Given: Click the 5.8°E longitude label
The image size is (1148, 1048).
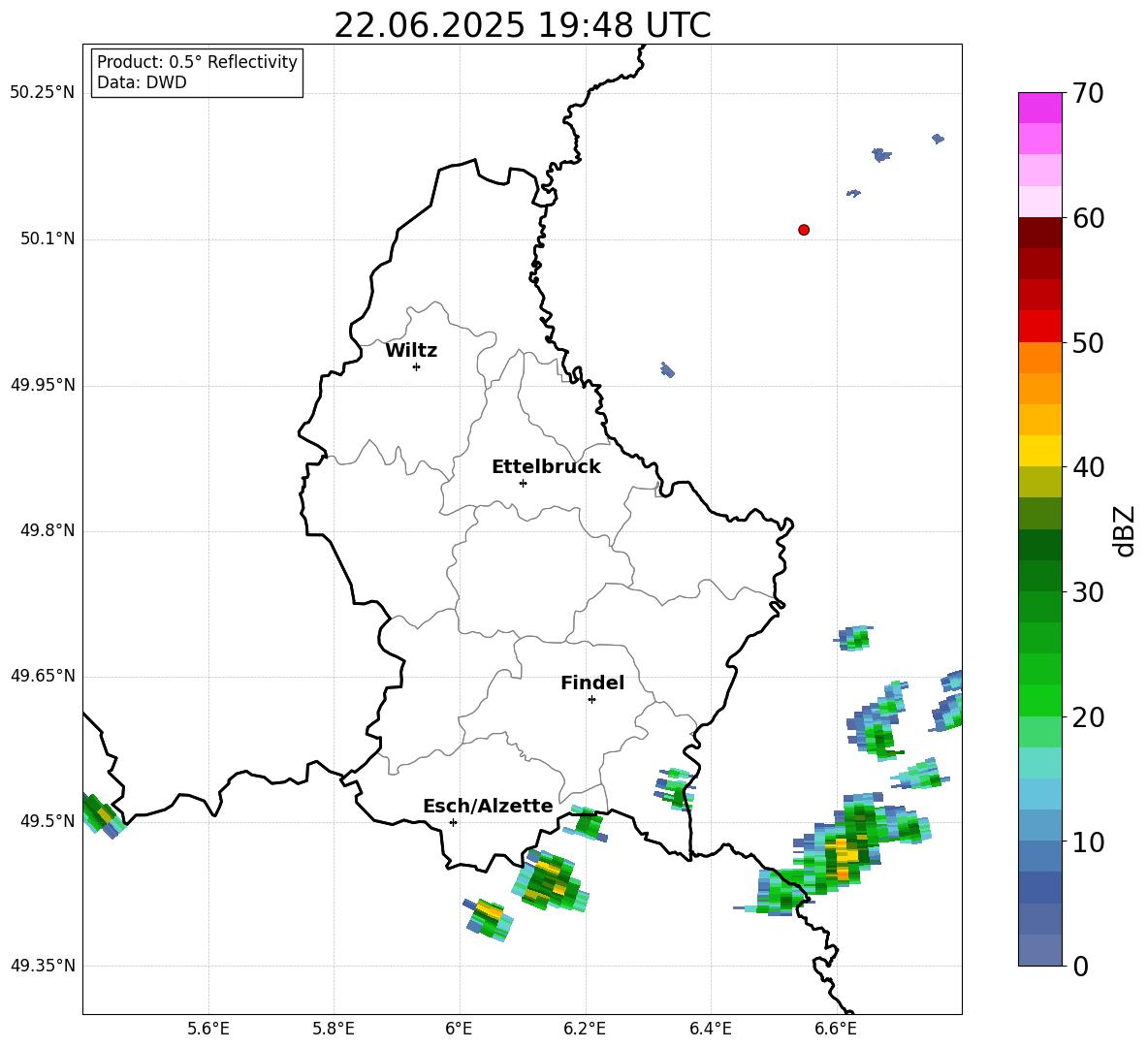Looking at the screenshot, I should (x=334, y=1029).
